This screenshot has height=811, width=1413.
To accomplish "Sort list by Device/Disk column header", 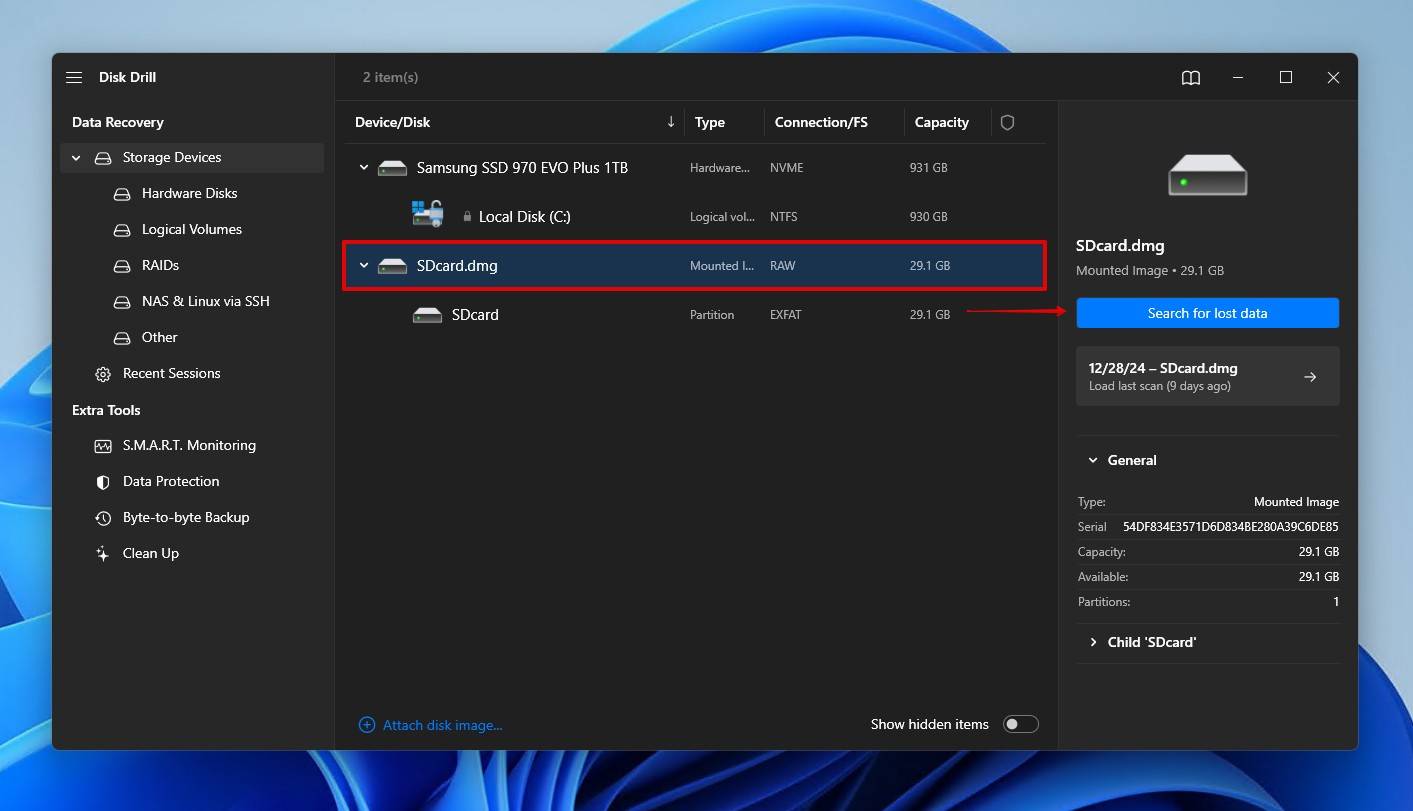I will (x=392, y=122).
